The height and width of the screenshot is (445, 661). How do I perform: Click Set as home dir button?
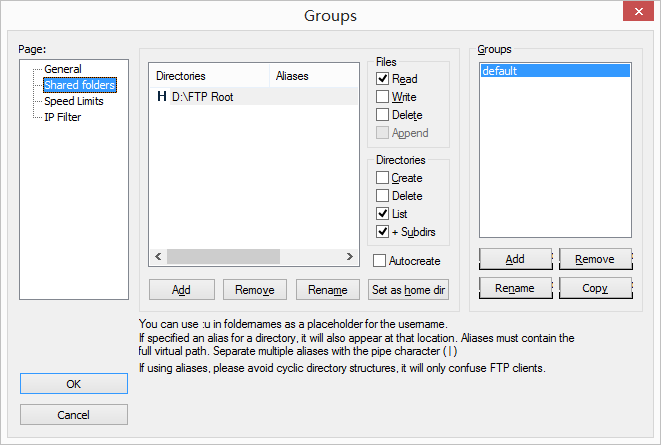coord(408,290)
